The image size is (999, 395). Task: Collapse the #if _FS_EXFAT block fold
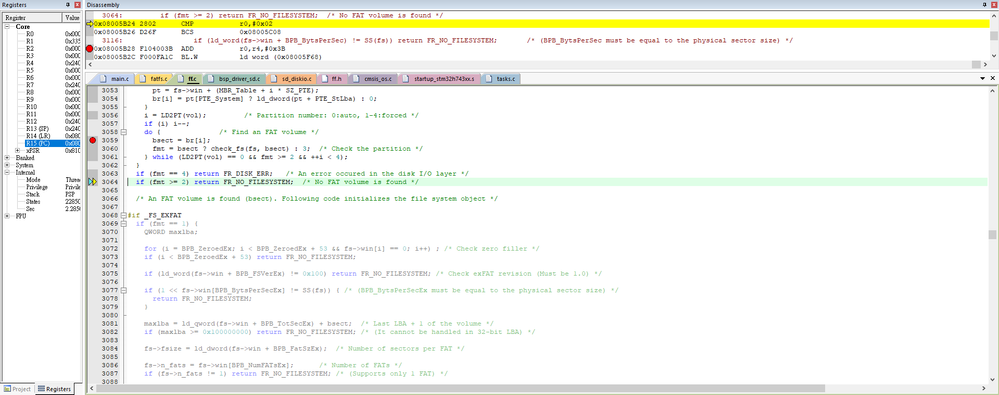click(123, 215)
